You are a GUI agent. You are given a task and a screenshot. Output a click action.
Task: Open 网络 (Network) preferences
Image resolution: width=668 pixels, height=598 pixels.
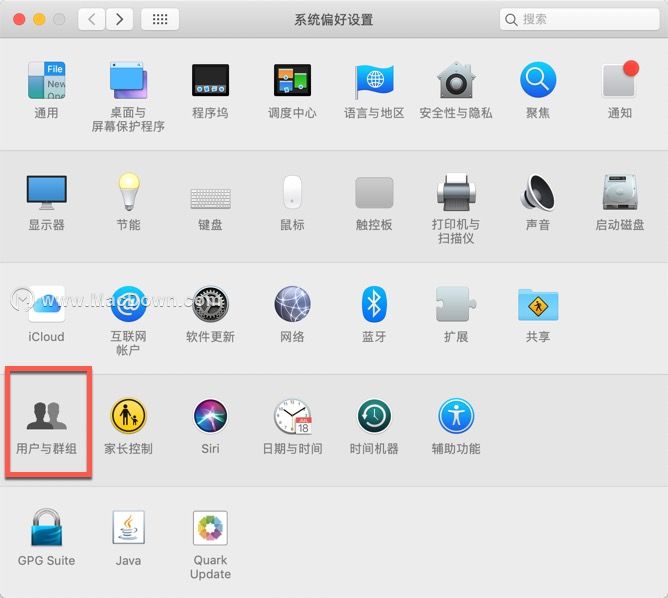click(292, 304)
